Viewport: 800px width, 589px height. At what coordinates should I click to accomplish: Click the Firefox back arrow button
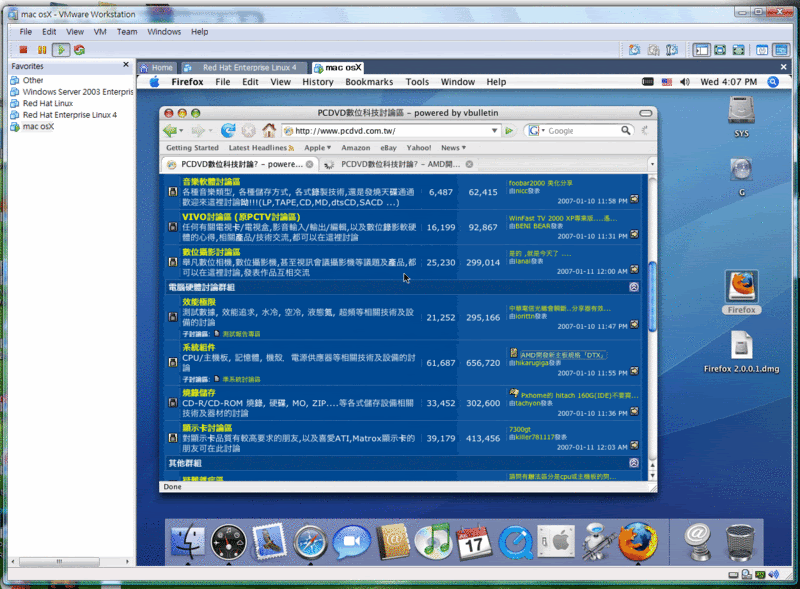click(170, 131)
